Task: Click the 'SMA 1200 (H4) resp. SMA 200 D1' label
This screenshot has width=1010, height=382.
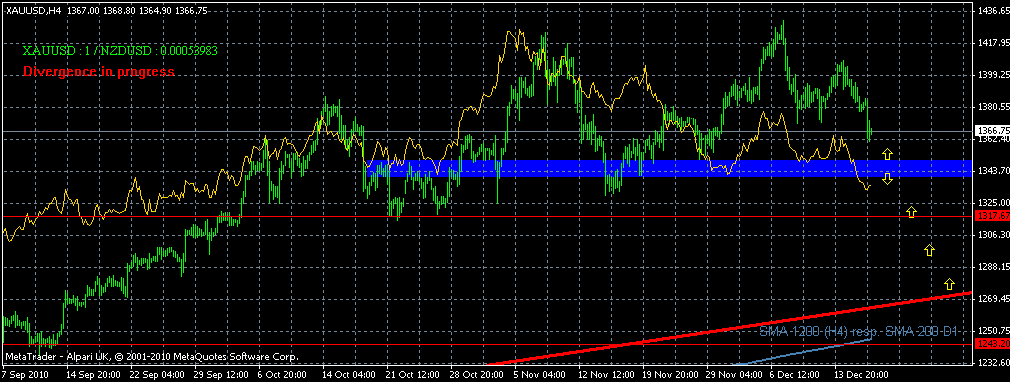Action: pyautogui.click(x=859, y=331)
